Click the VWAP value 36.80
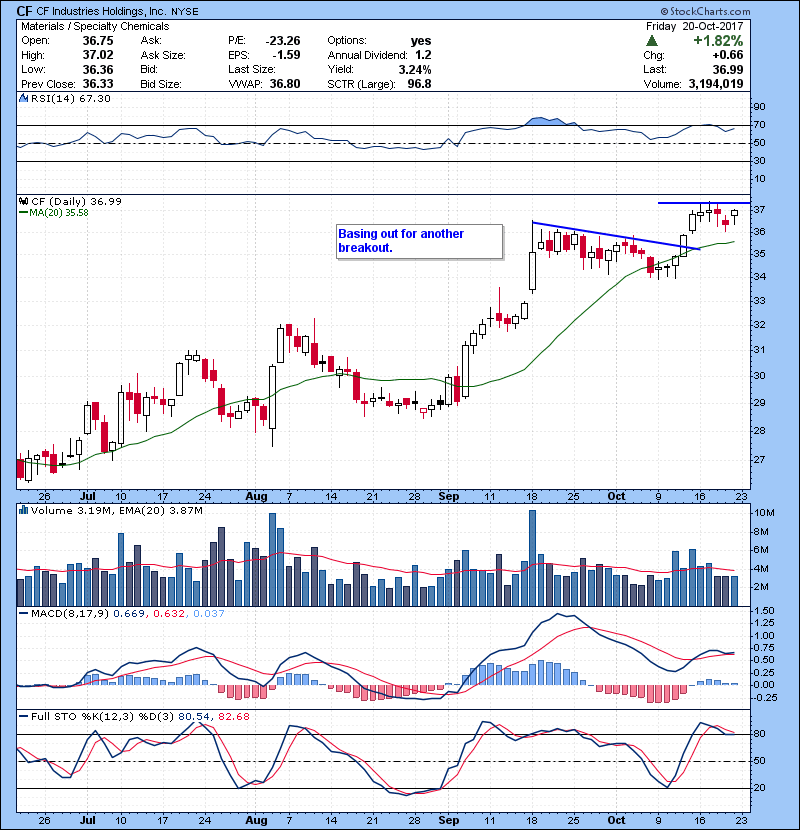 click(x=285, y=84)
